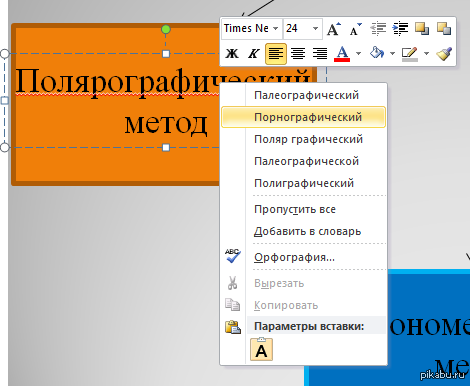The width and height of the screenshot is (470, 386).
Task: Click the green rotation handle
Action: point(166,30)
